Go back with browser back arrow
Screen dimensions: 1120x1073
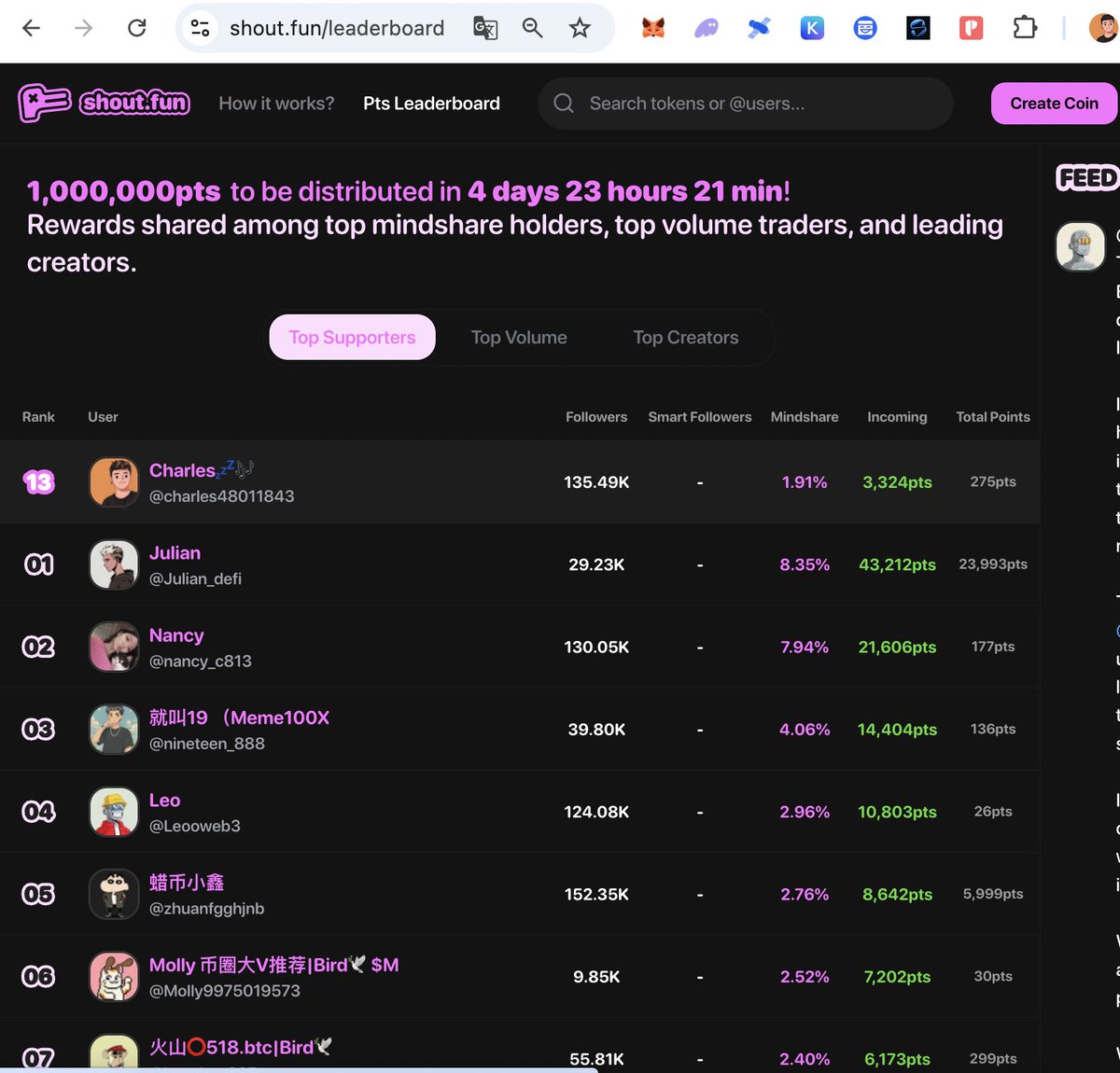[32, 28]
